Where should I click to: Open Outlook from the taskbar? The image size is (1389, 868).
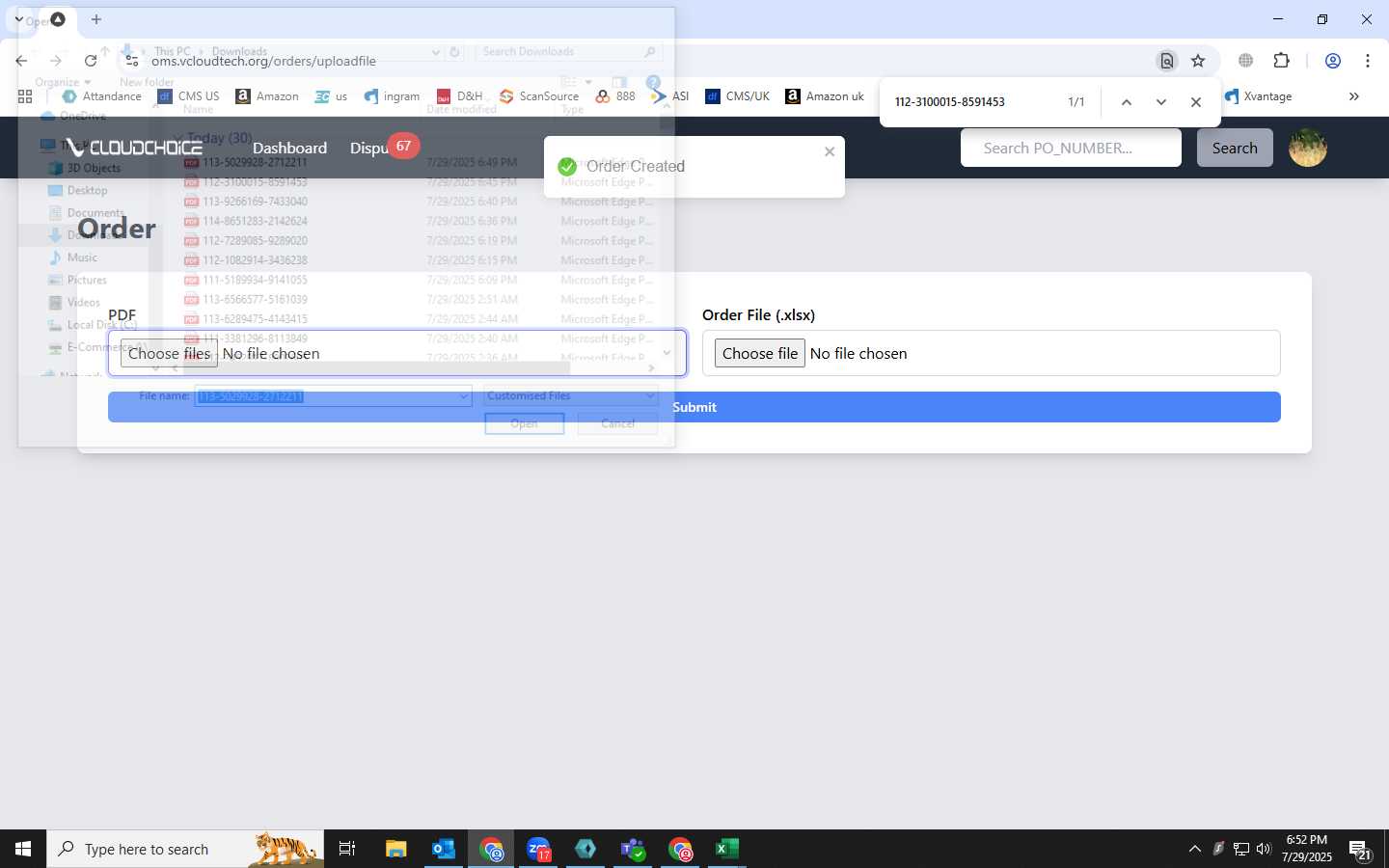click(444, 849)
